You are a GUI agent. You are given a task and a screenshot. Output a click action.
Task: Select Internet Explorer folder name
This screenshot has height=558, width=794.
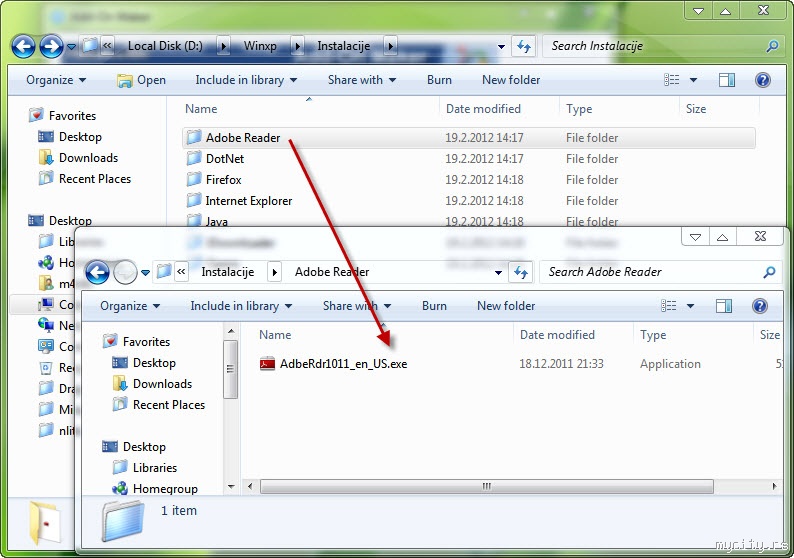[249, 201]
